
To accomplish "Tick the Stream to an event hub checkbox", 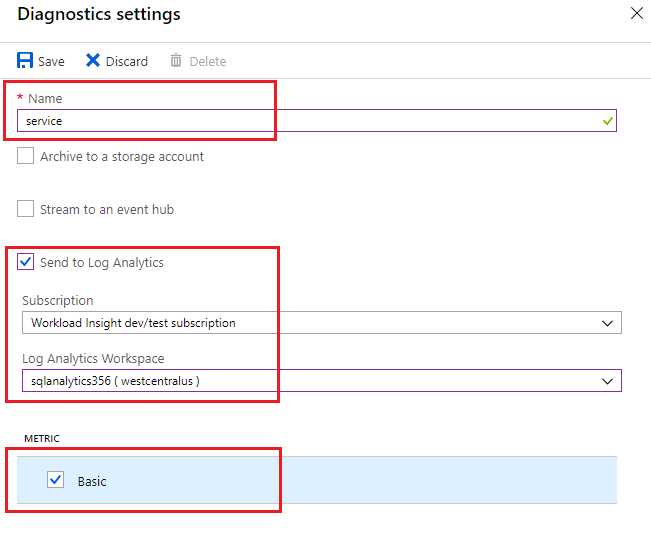I will [x=26, y=209].
